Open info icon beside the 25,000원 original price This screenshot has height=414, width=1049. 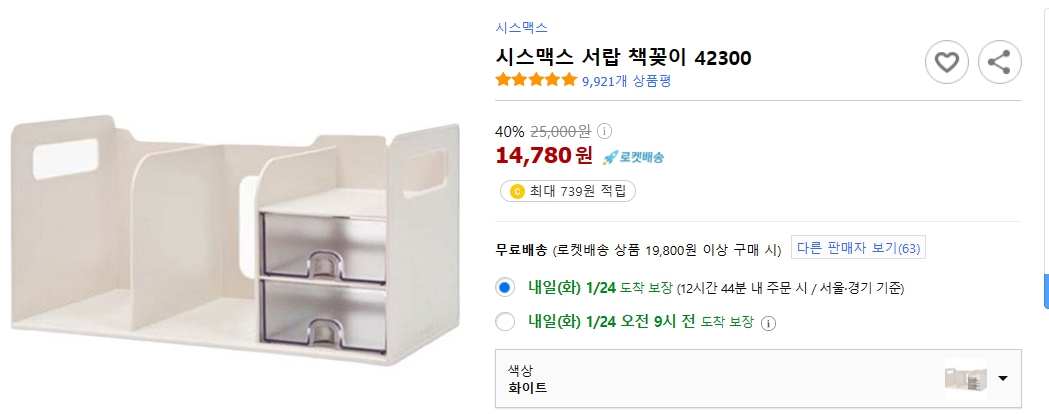(x=604, y=131)
